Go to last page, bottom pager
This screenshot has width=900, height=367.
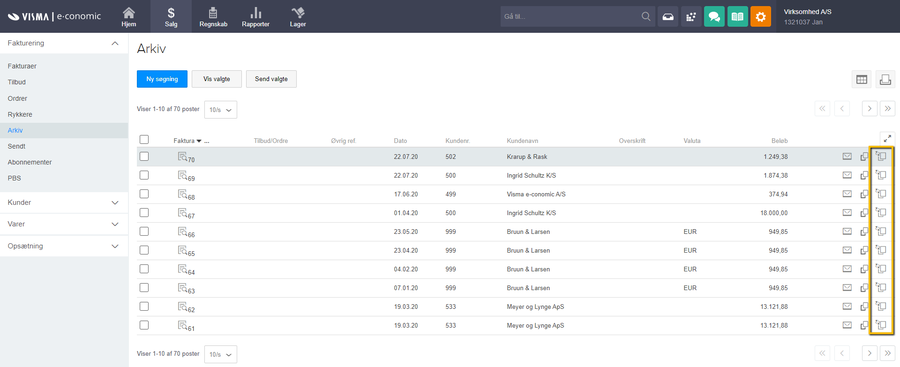[887, 353]
